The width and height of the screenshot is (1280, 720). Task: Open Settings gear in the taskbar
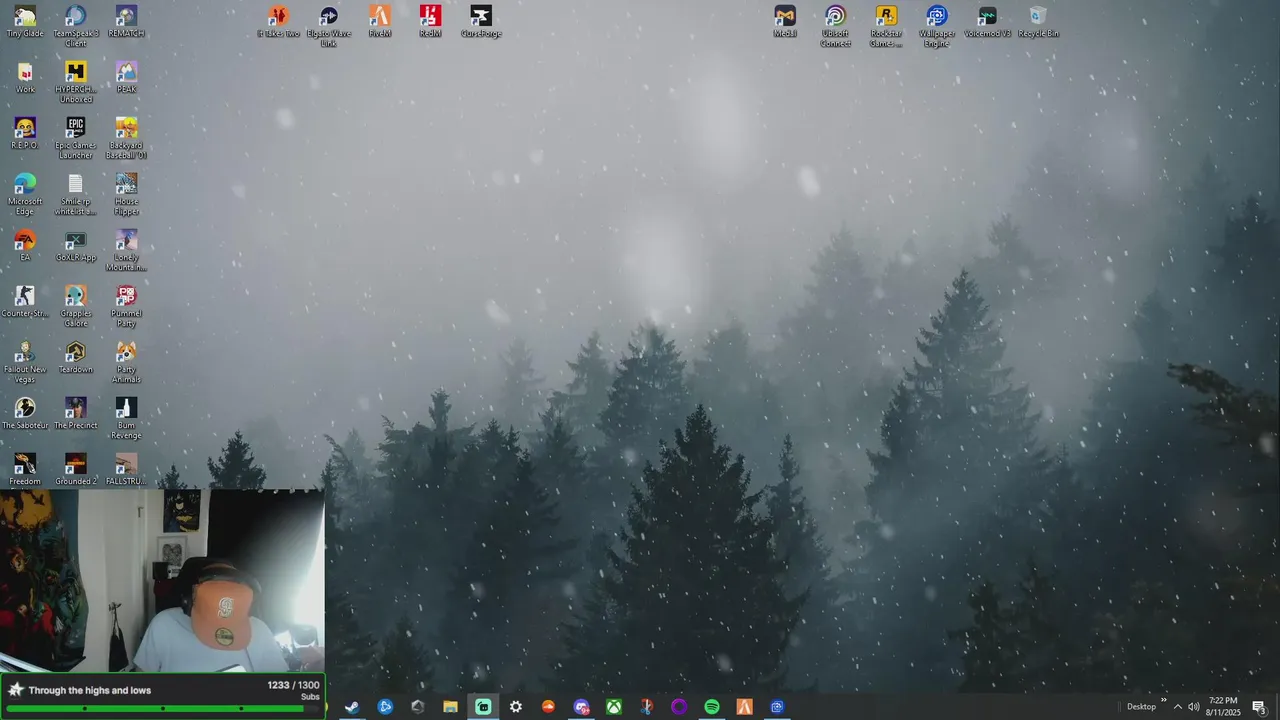[x=516, y=707]
